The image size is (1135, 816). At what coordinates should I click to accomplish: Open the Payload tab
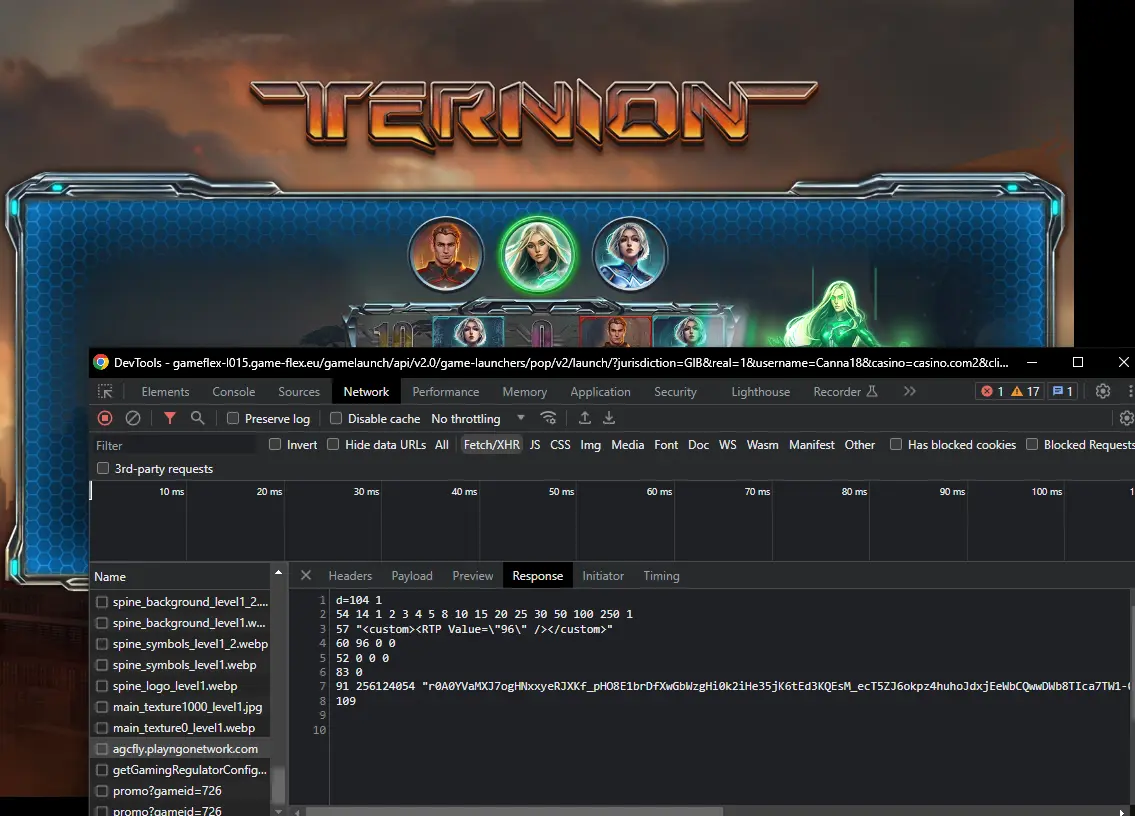(x=412, y=576)
